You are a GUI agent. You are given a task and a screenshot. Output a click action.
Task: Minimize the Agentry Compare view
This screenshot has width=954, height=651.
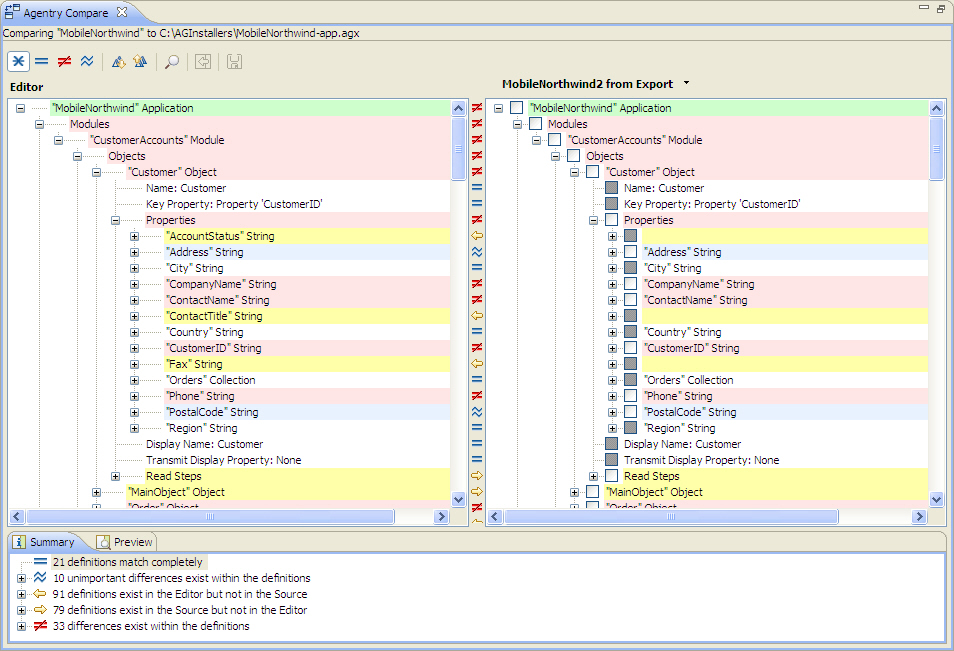coord(924,7)
